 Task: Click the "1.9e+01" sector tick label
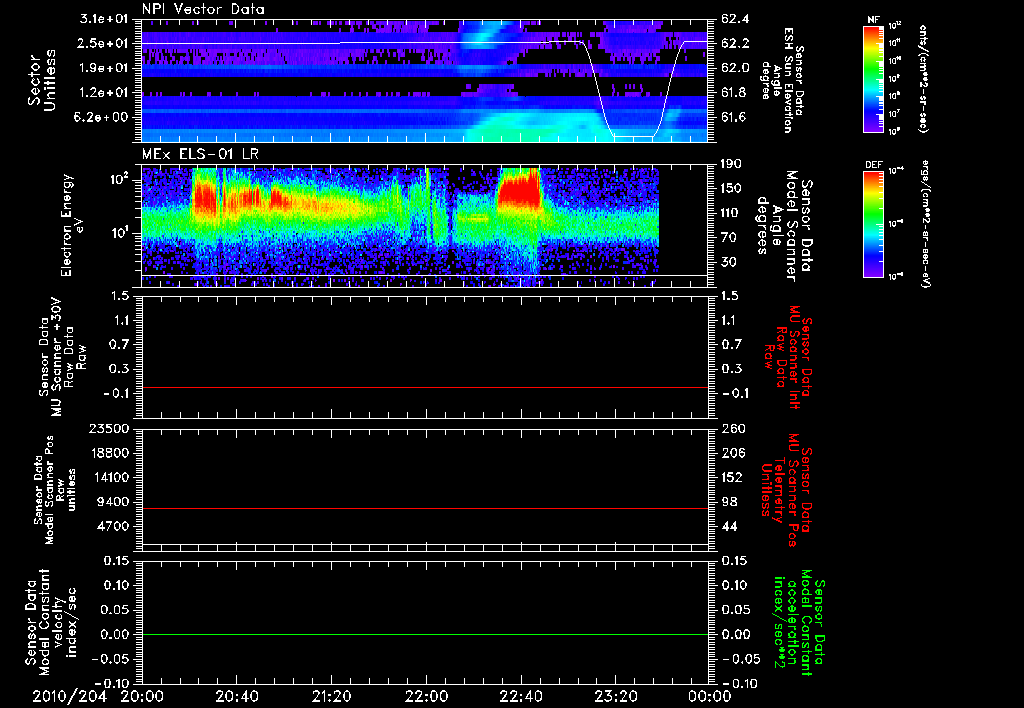click(103, 68)
